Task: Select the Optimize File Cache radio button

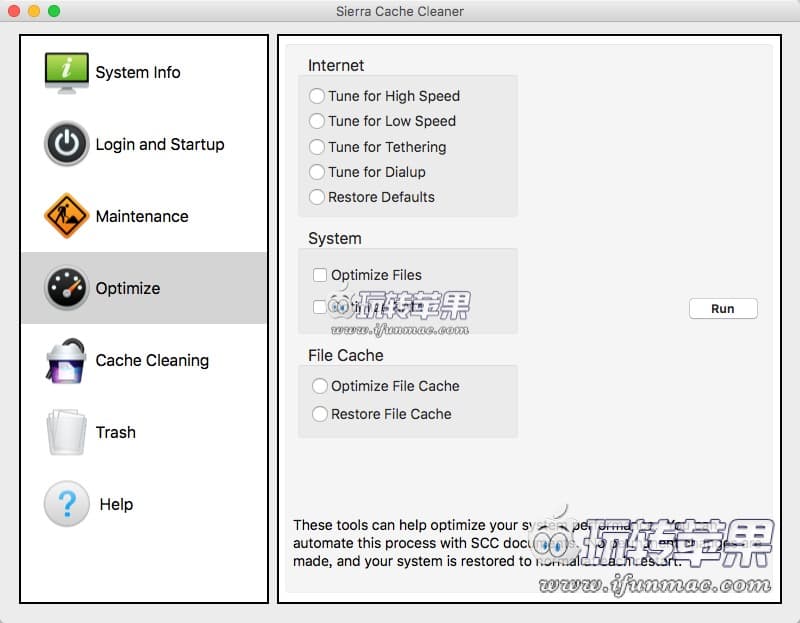Action: [x=320, y=386]
